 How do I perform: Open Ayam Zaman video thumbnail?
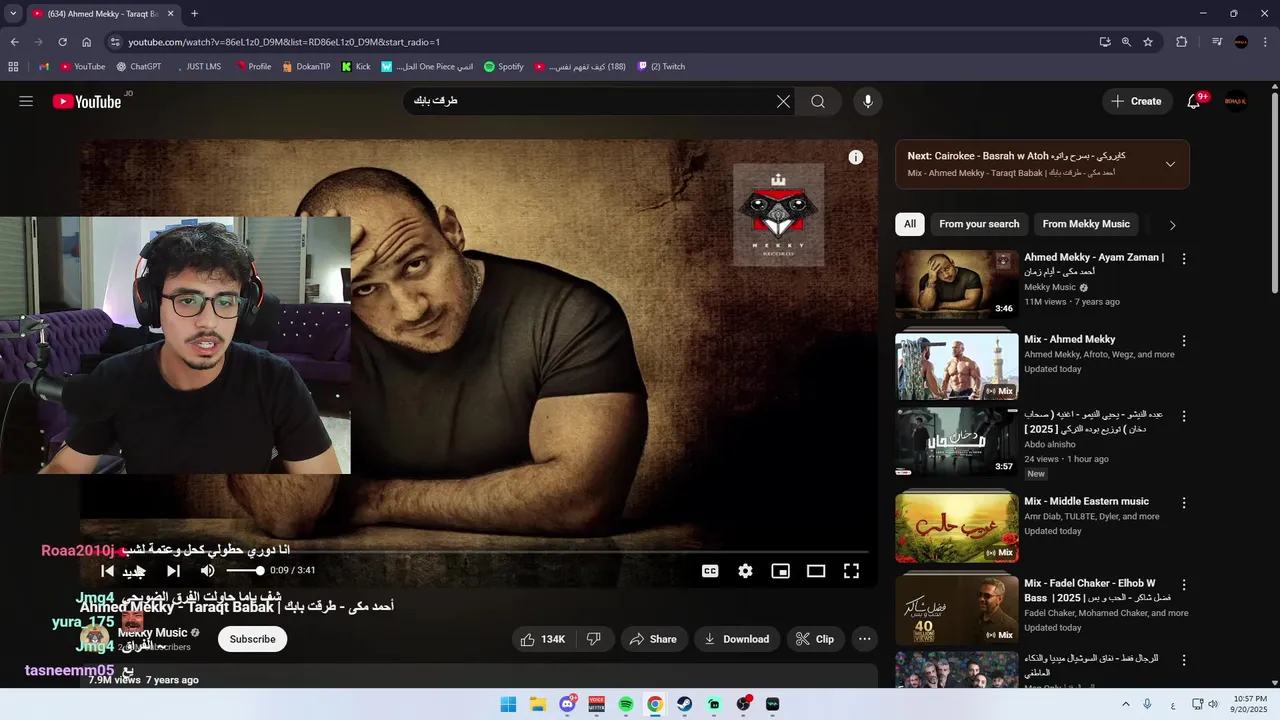956,284
